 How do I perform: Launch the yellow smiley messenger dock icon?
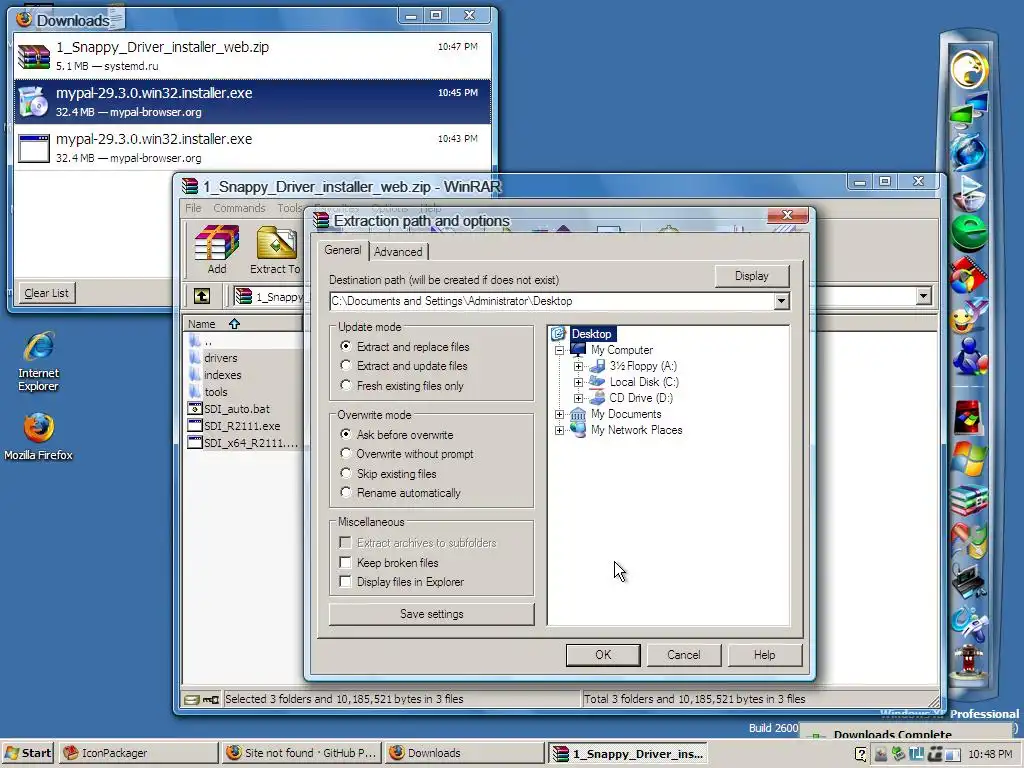point(969,317)
